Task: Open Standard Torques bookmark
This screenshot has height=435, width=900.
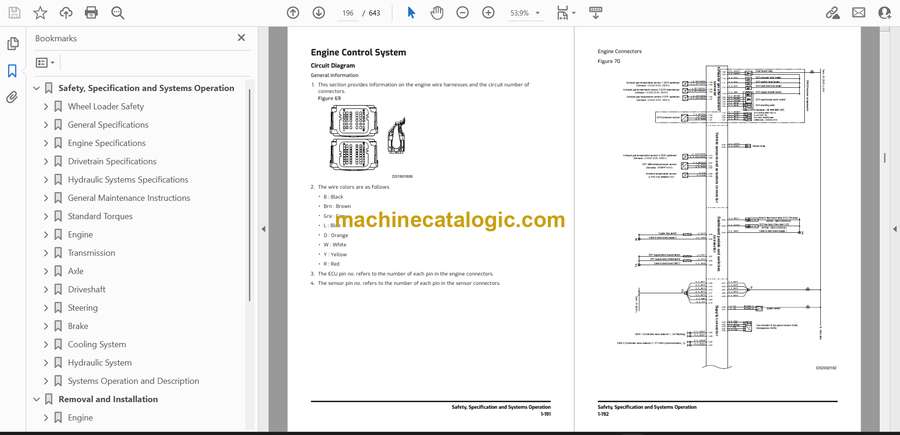Action: click(x=100, y=216)
